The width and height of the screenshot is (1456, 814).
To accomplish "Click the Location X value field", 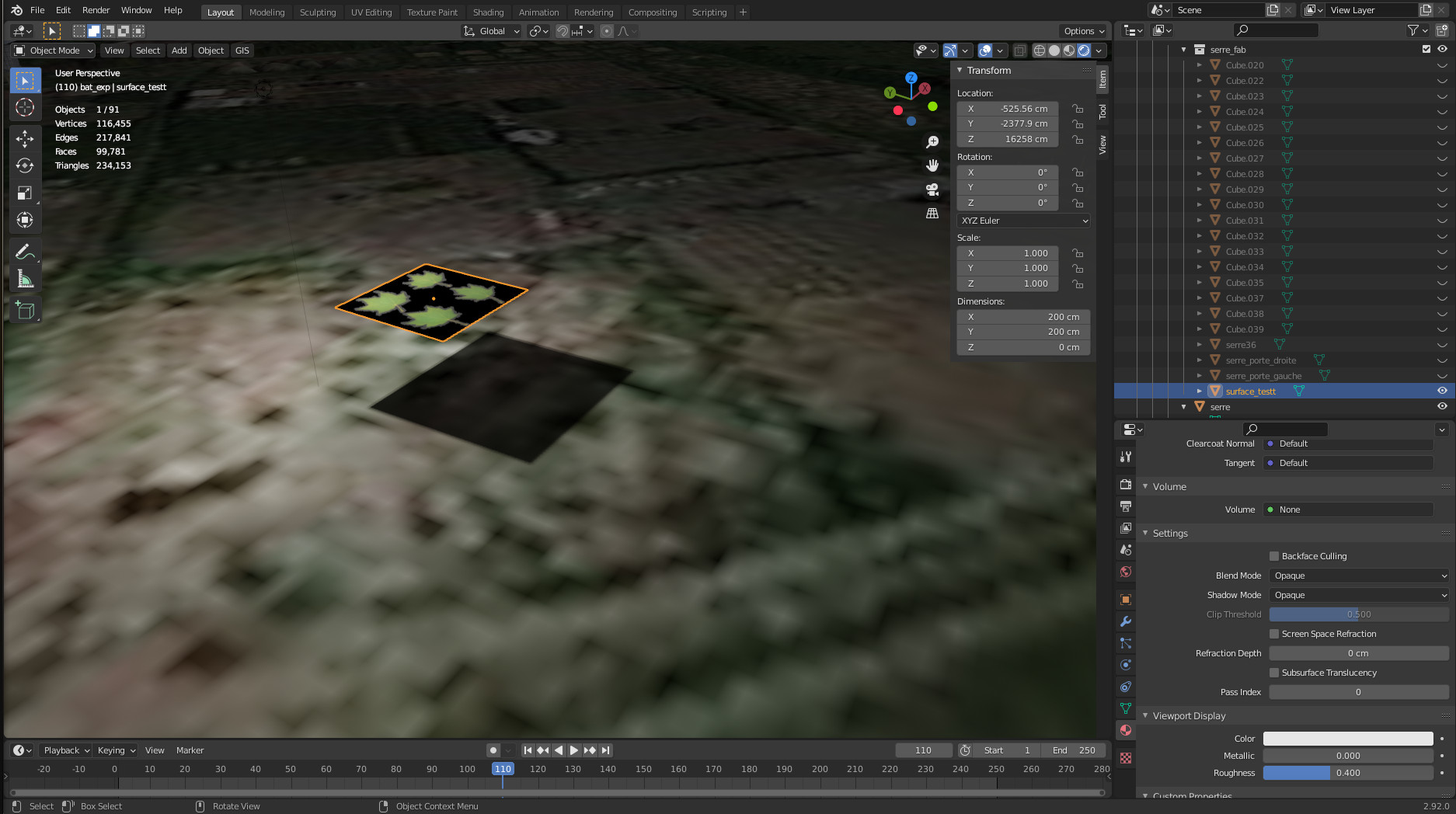I will pos(1008,109).
